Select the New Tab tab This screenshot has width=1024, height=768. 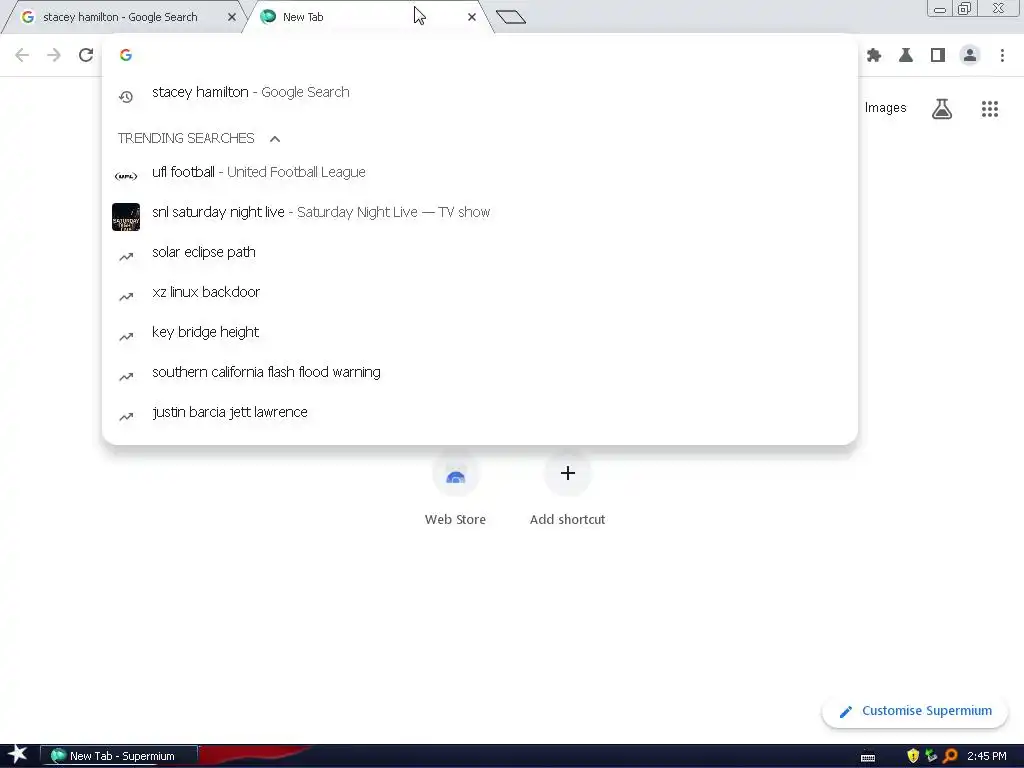pos(366,17)
